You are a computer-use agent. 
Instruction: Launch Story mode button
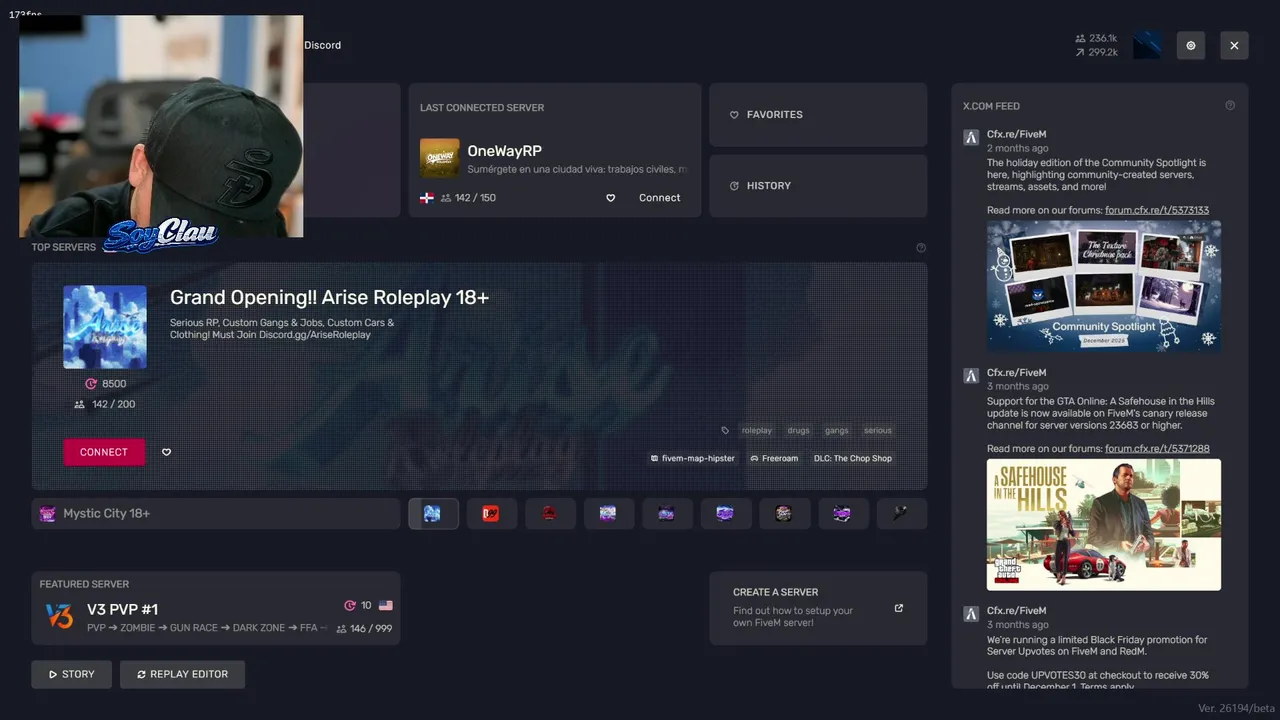tap(72, 674)
